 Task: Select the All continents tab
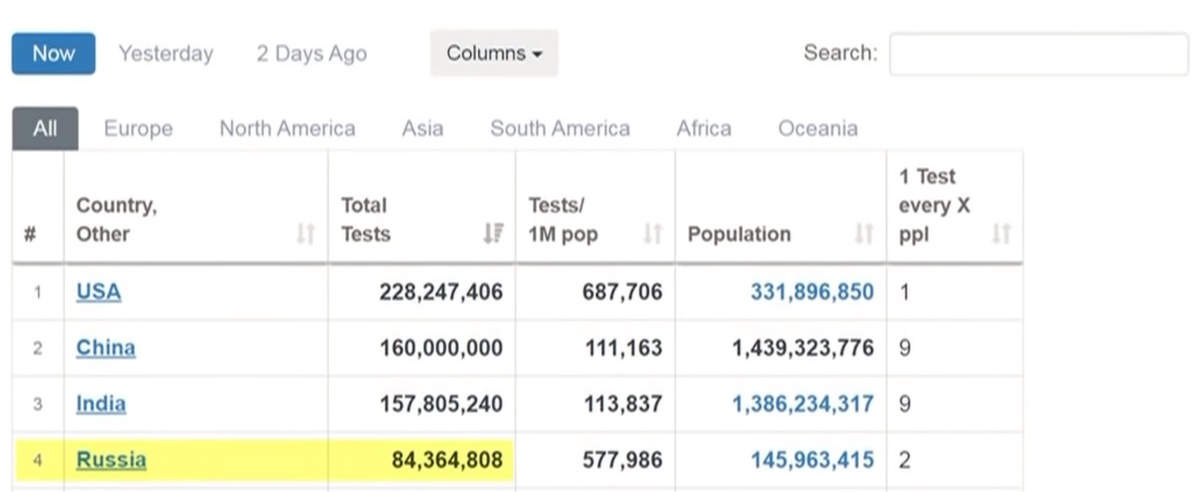[45, 129]
